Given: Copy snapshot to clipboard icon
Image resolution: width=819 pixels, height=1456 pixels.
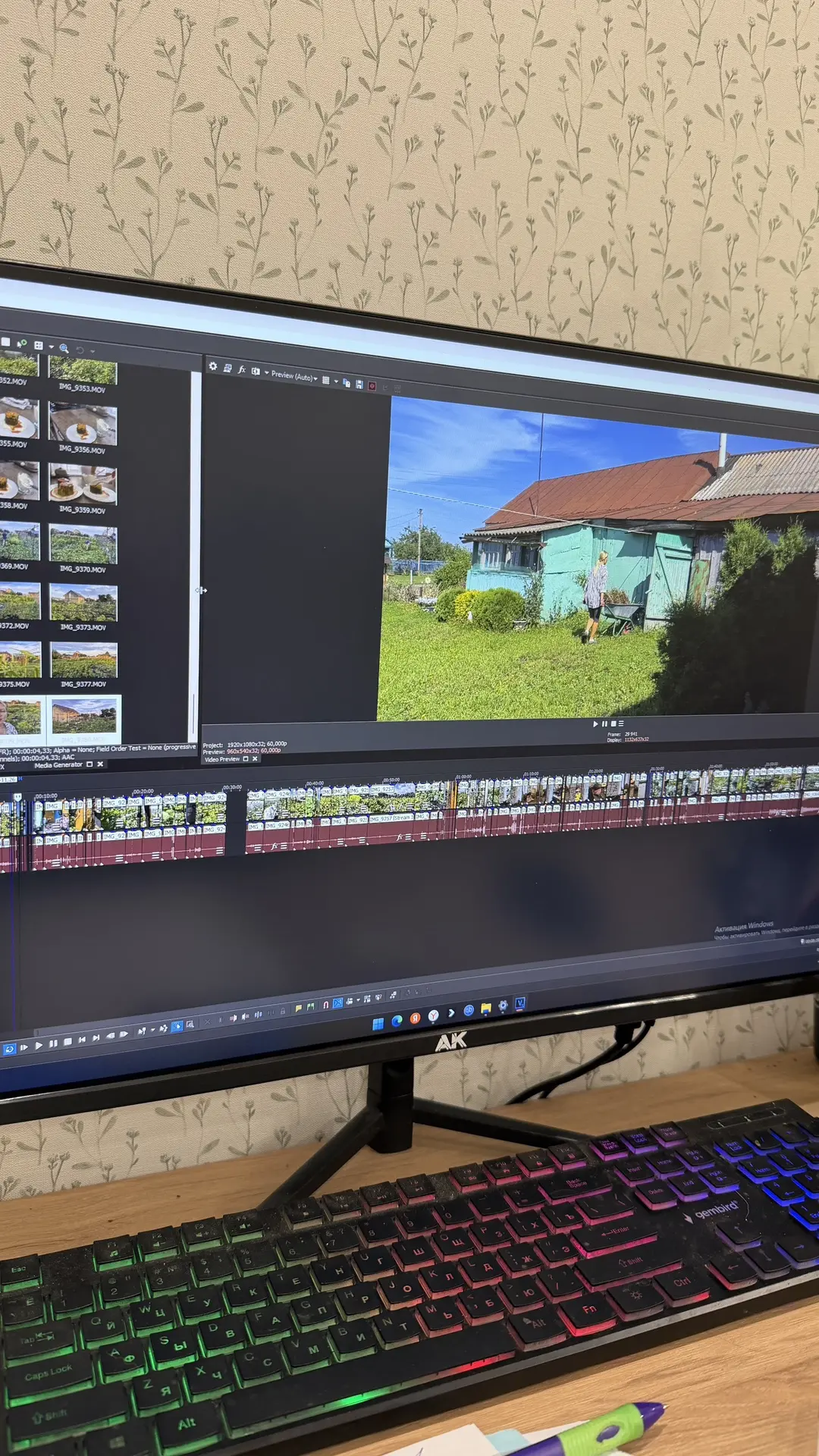Looking at the screenshot, I should [x=347, y=383].
